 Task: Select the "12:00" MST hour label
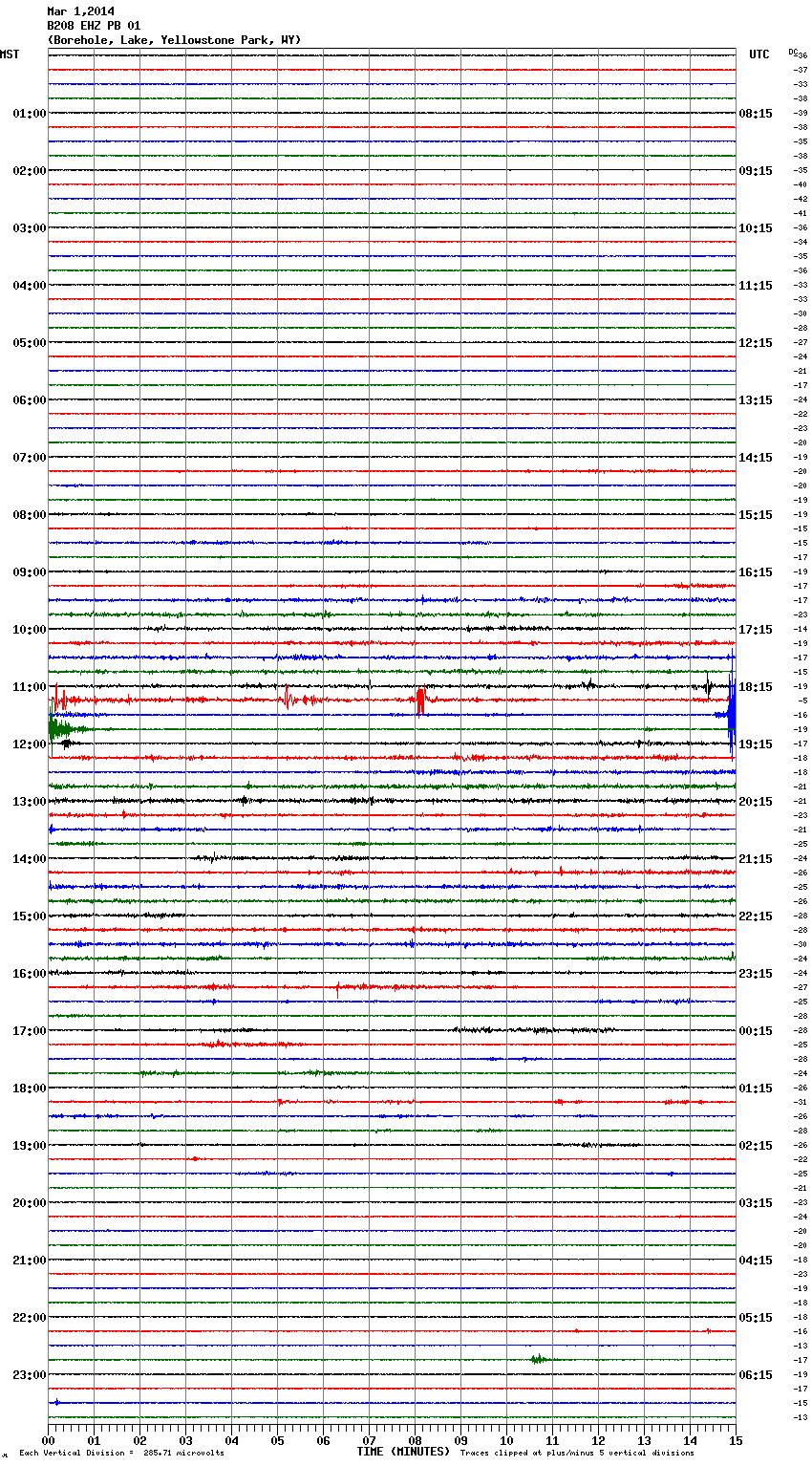click(30, 744)
